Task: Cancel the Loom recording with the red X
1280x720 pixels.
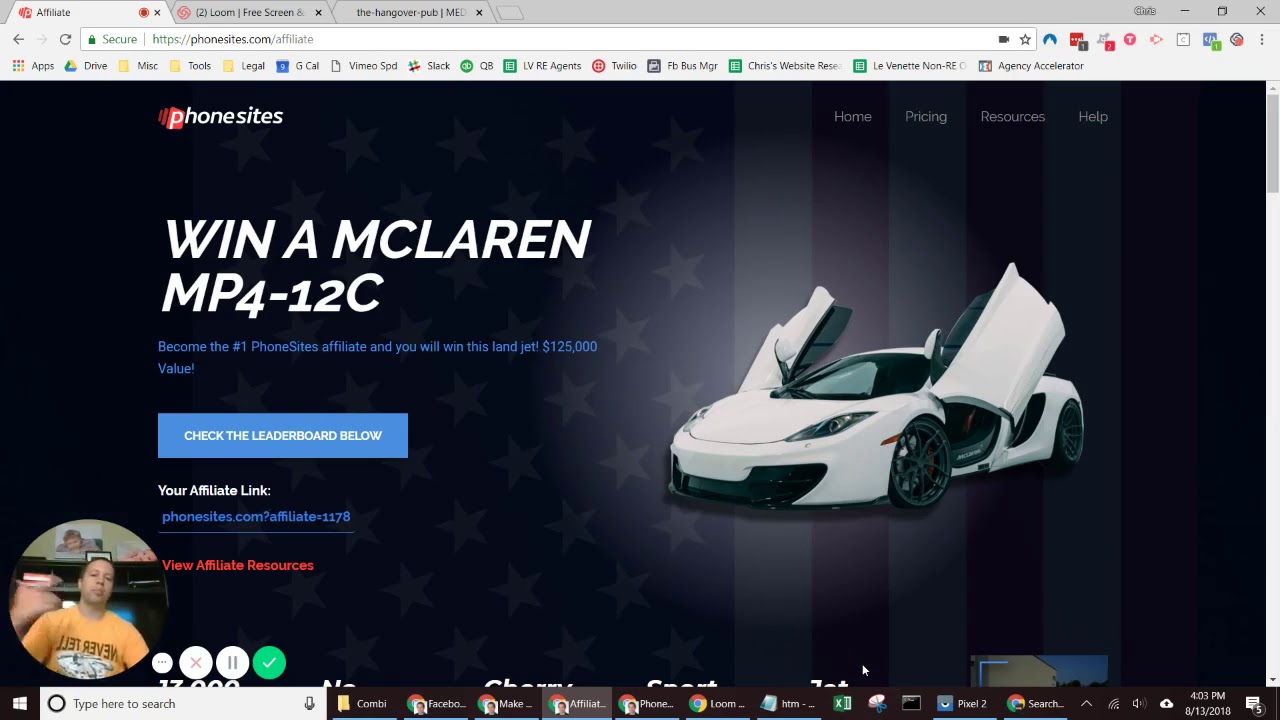Action: pyautogui.click(x=196, y=662)
